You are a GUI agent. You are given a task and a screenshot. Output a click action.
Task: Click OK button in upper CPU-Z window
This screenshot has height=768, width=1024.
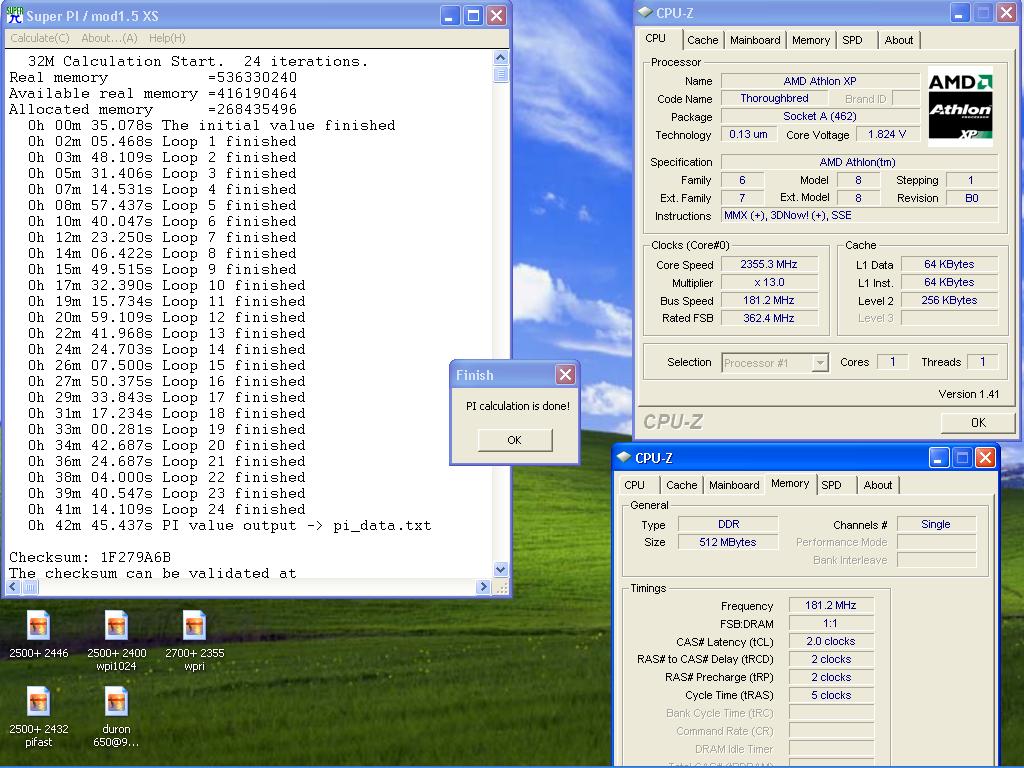[x=978, y=423]
